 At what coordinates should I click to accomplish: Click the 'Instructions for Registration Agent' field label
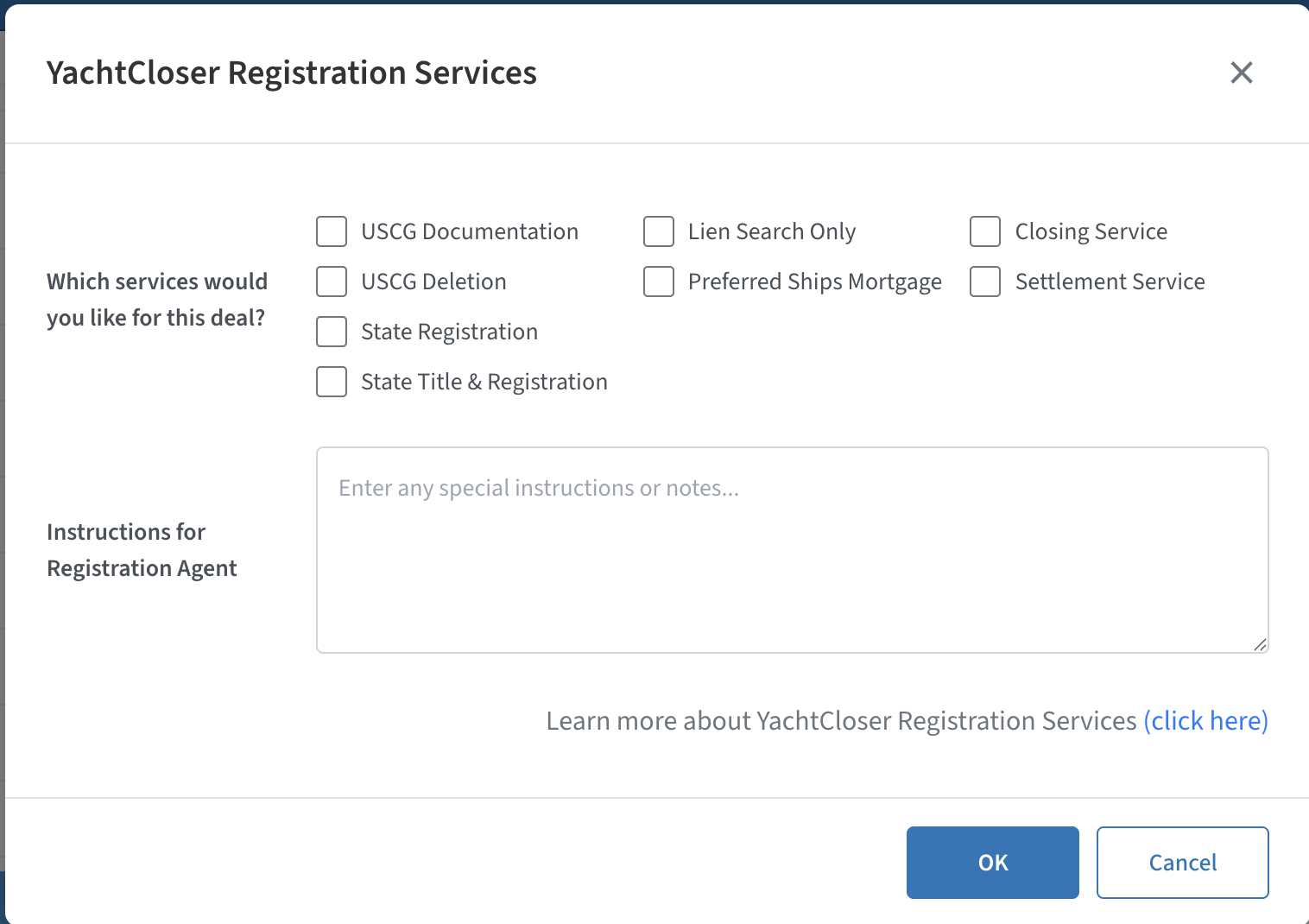(142, 550)
